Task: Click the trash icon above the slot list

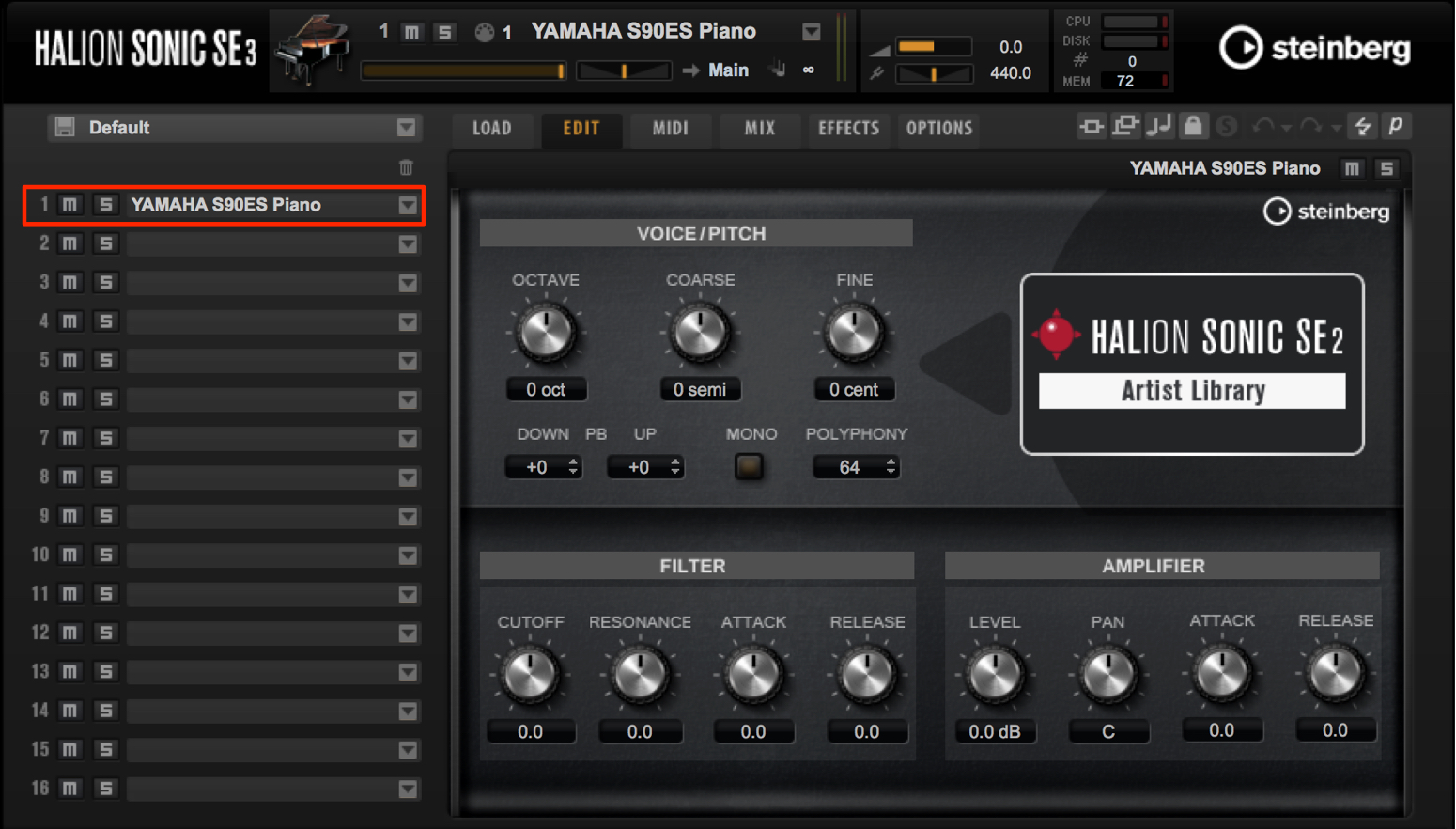Action: point(406,167)
